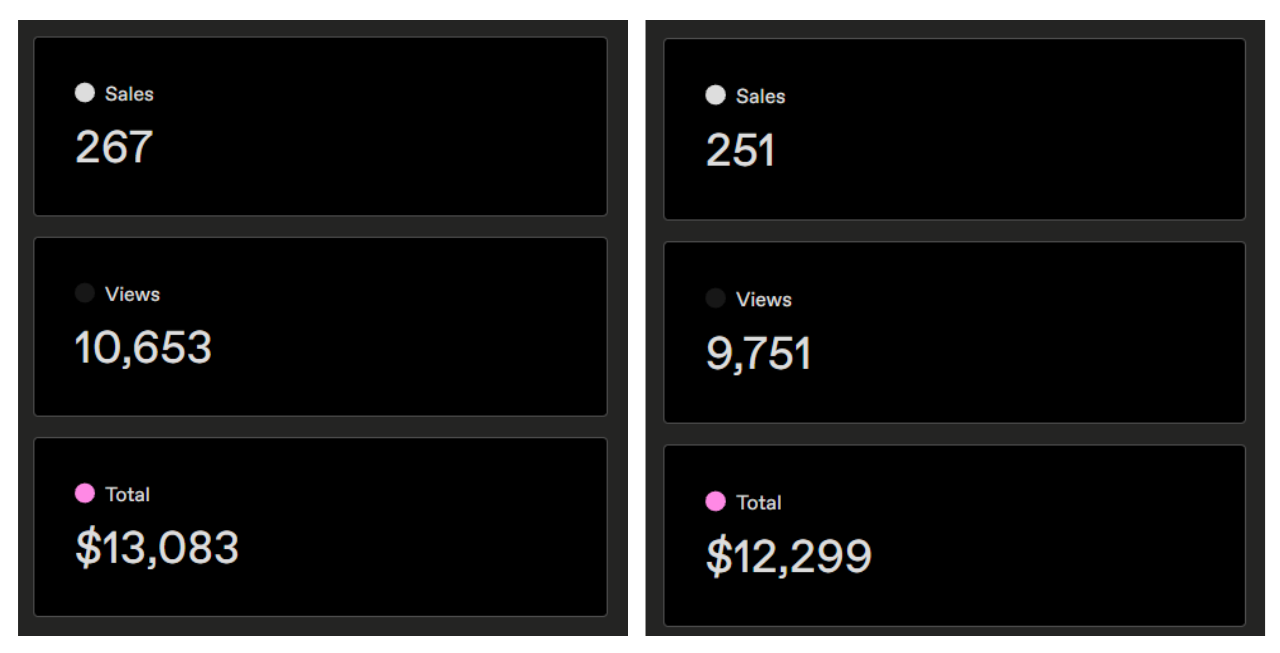Click the Views label above 9,751
The width and height of the screenshot is (1280, 653).
coord(763,299)
